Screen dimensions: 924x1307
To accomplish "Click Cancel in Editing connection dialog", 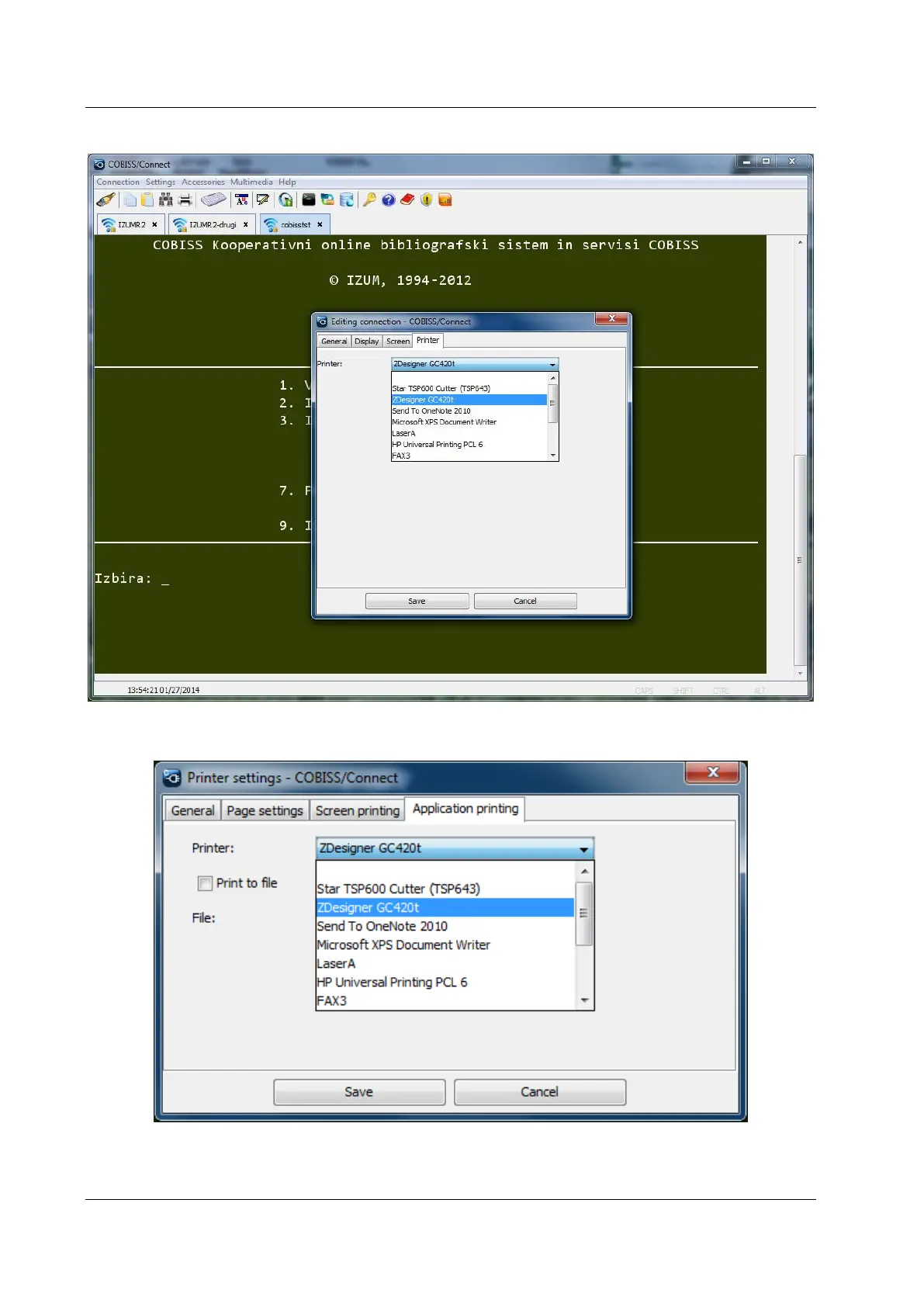I will pos(525,601).
